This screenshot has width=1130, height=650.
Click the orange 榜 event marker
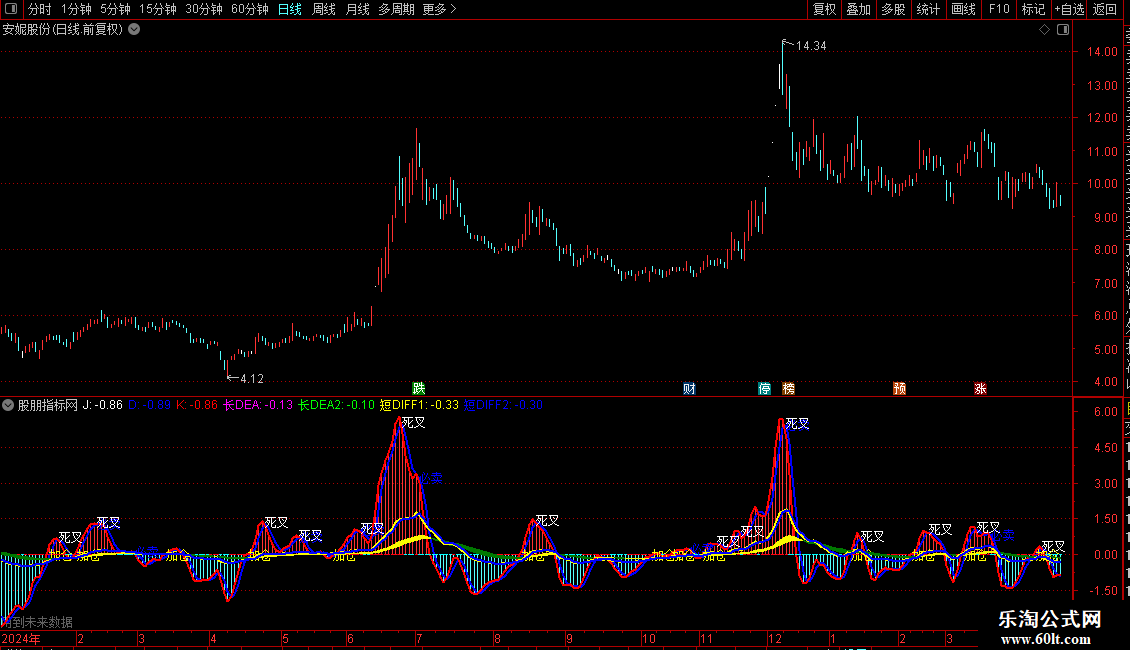788,388
